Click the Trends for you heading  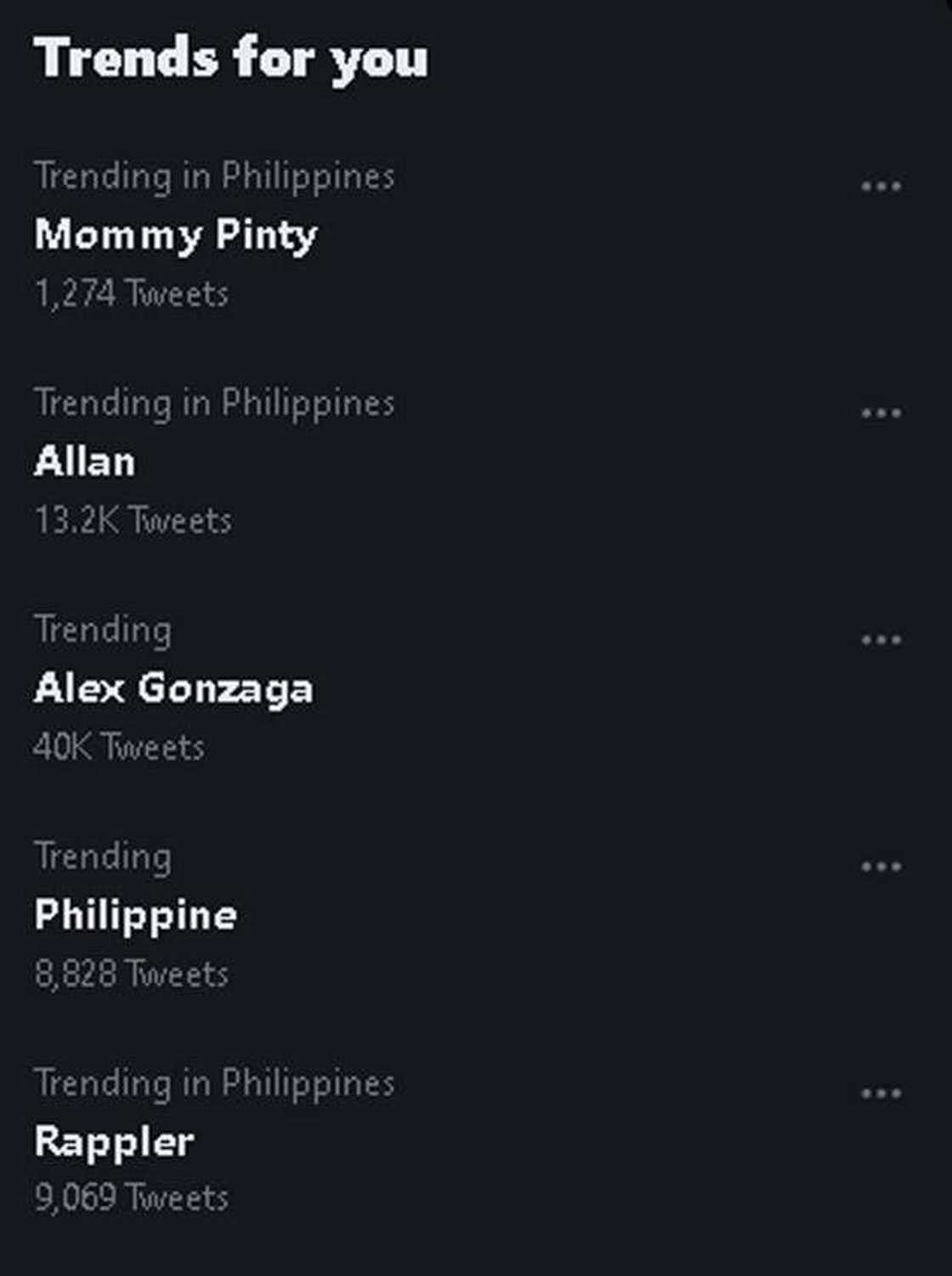tap(231, 58)
